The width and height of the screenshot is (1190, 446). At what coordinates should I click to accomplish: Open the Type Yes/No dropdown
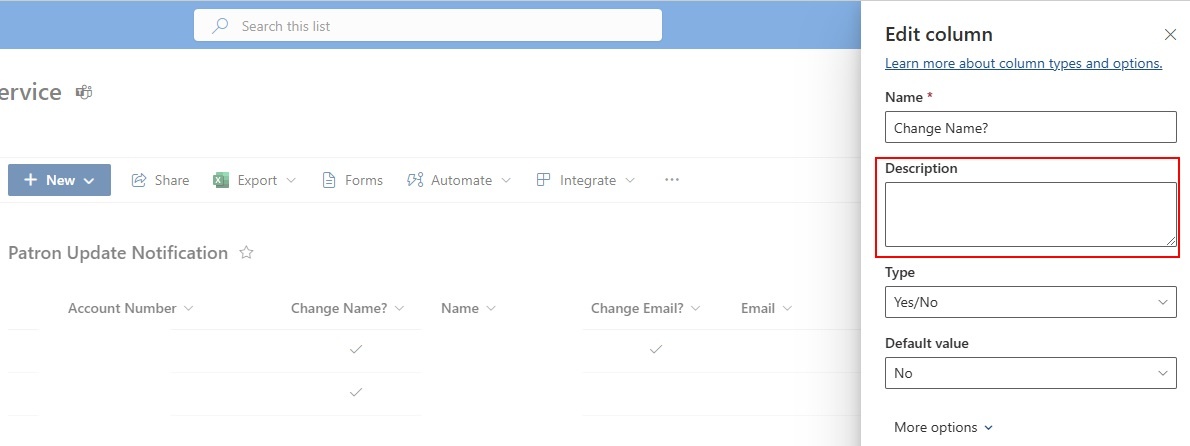click(1031, 302)
